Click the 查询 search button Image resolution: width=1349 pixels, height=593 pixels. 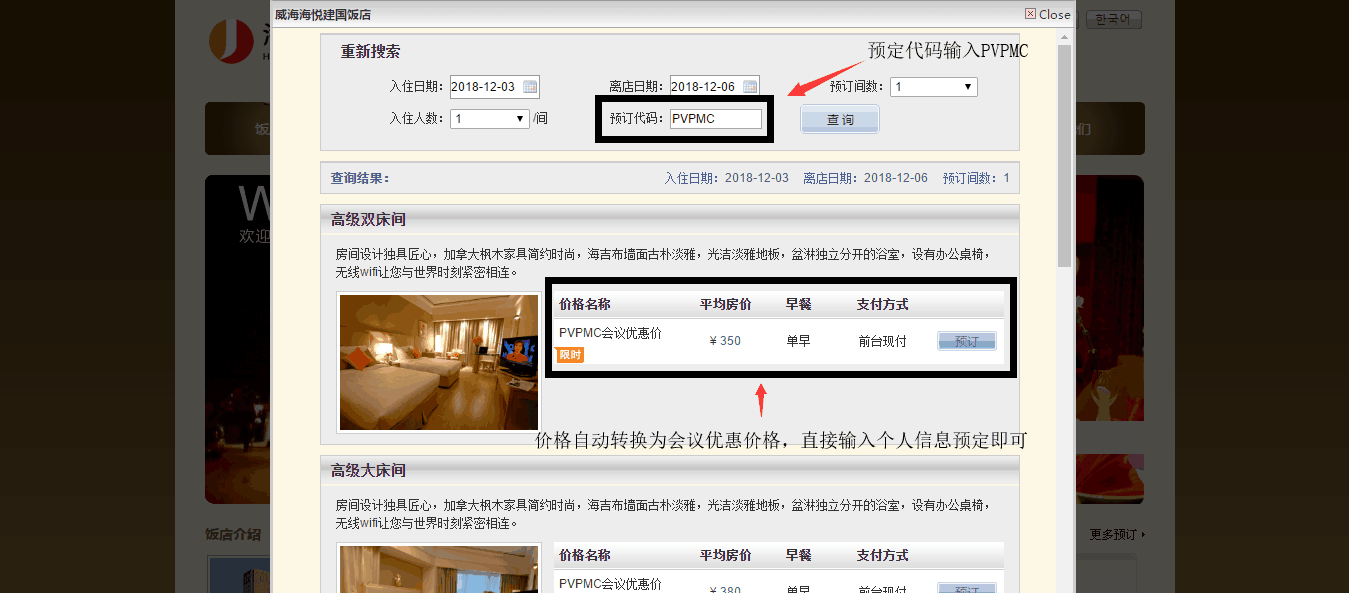pyautogui.click(x=840, y=120)
